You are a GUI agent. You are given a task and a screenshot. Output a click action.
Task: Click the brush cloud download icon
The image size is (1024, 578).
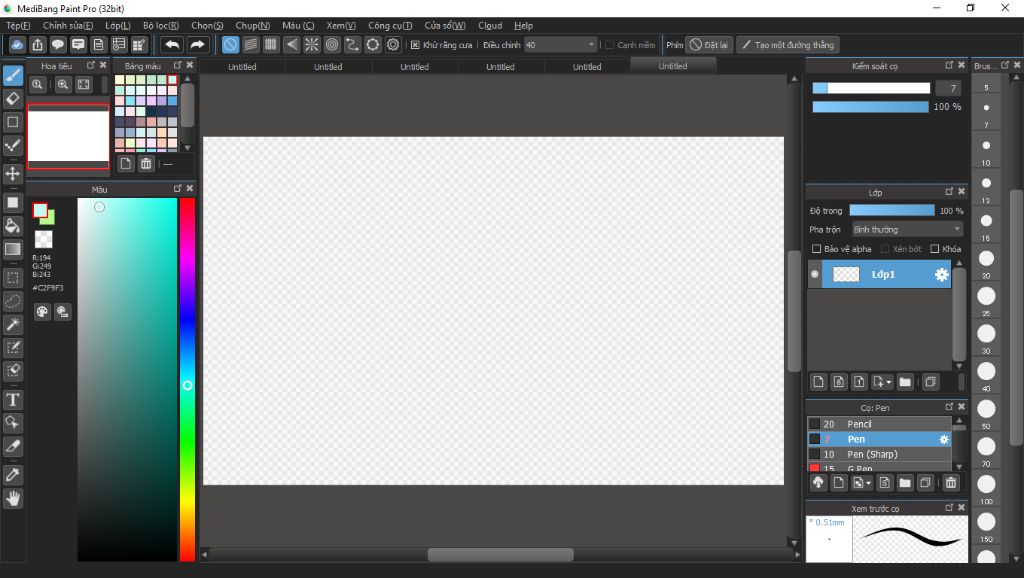coord(818,483)
